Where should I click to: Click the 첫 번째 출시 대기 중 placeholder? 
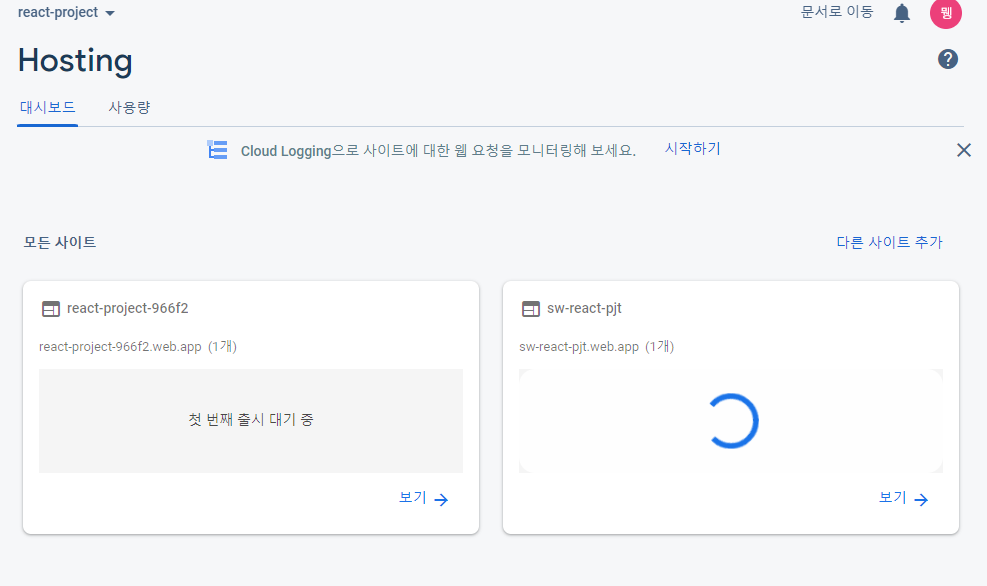[251, 420]
